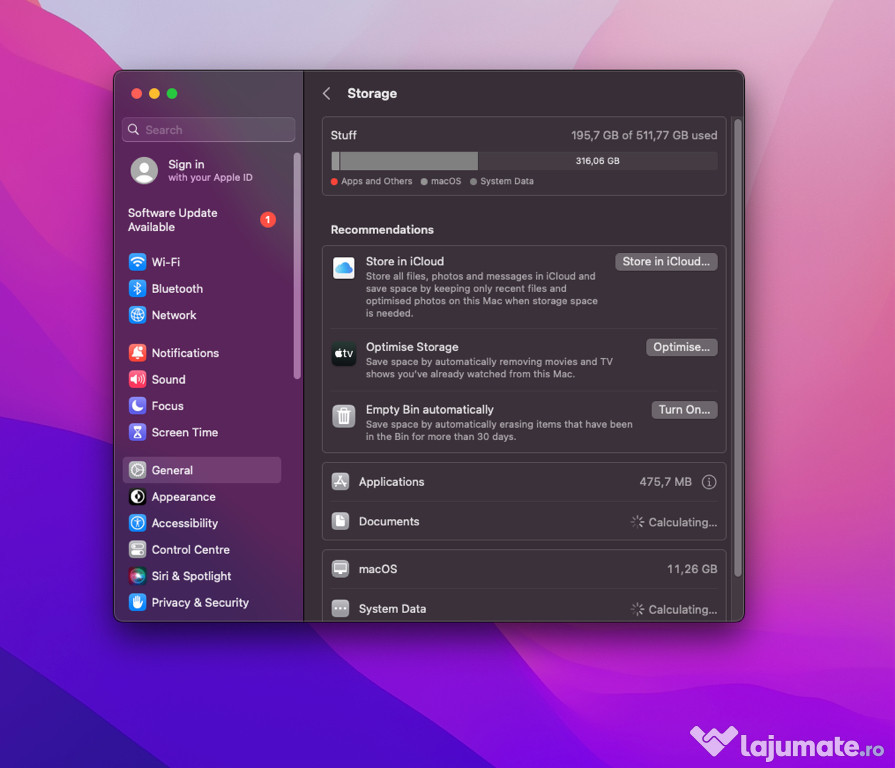Click Turn On… for Empty Bin
The image size is (895, 768).
coord(684,410)
